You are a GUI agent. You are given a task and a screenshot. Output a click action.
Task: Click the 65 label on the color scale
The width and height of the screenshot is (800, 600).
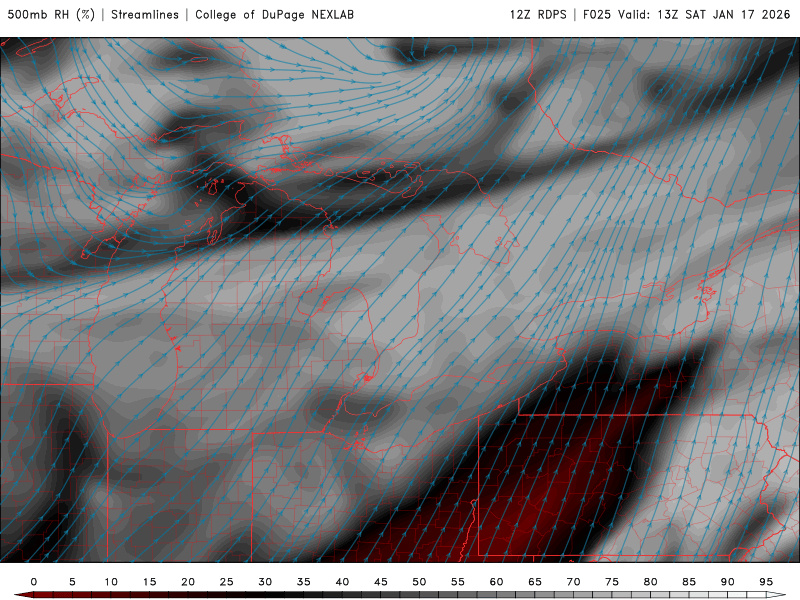535,582
